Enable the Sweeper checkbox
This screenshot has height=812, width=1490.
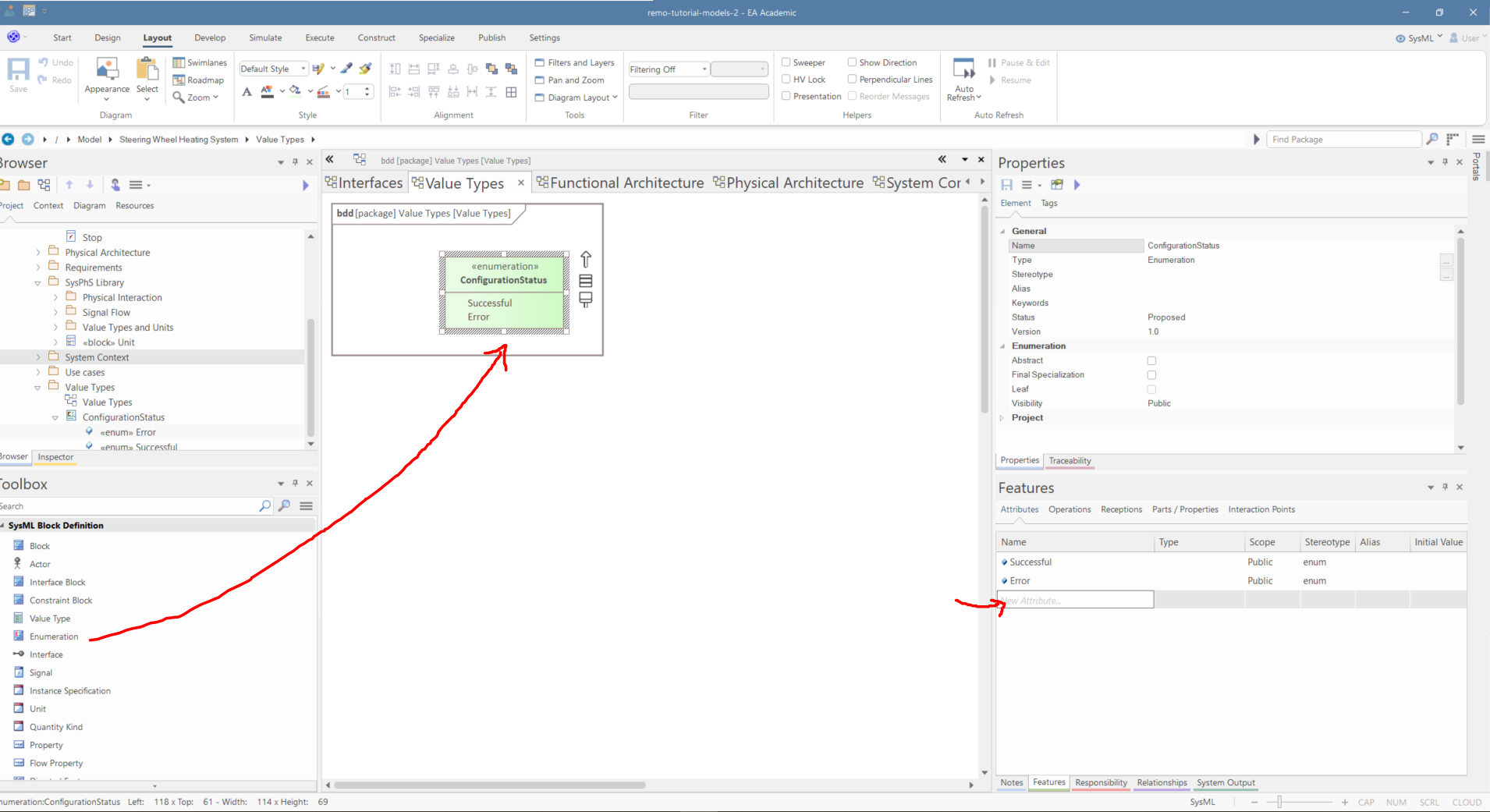coord(786,62)
